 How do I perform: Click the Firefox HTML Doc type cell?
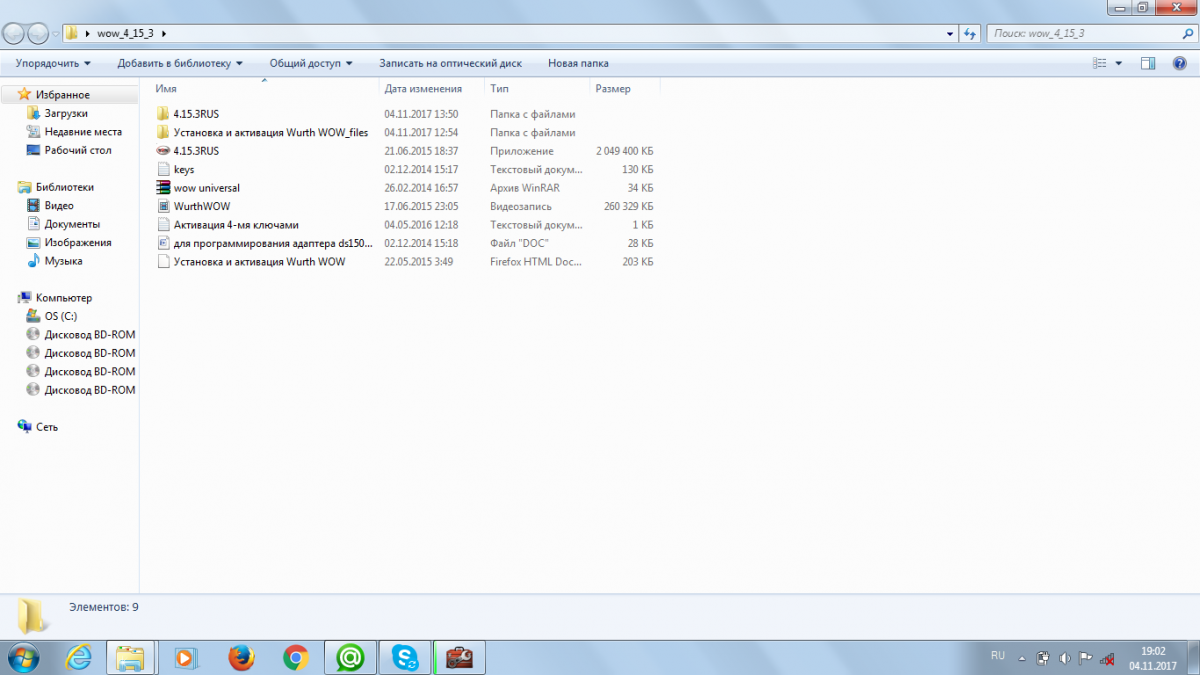coord(536,262)
